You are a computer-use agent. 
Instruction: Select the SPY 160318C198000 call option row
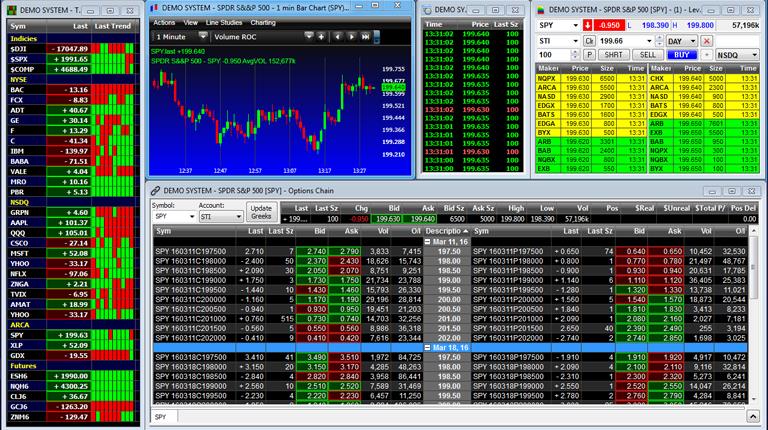click(x=288, y=367)
